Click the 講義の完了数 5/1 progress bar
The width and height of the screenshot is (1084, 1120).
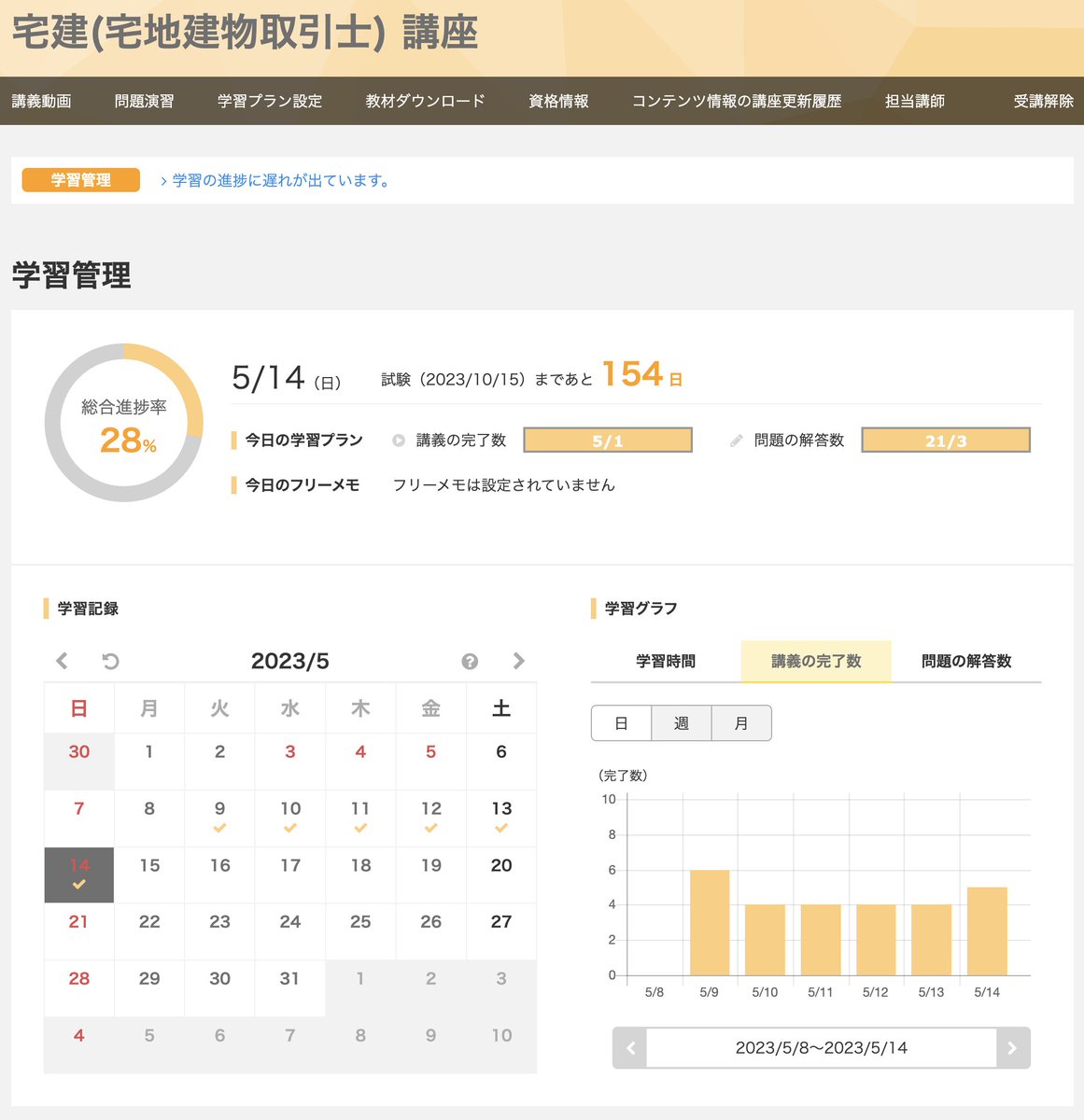point(608,441)
